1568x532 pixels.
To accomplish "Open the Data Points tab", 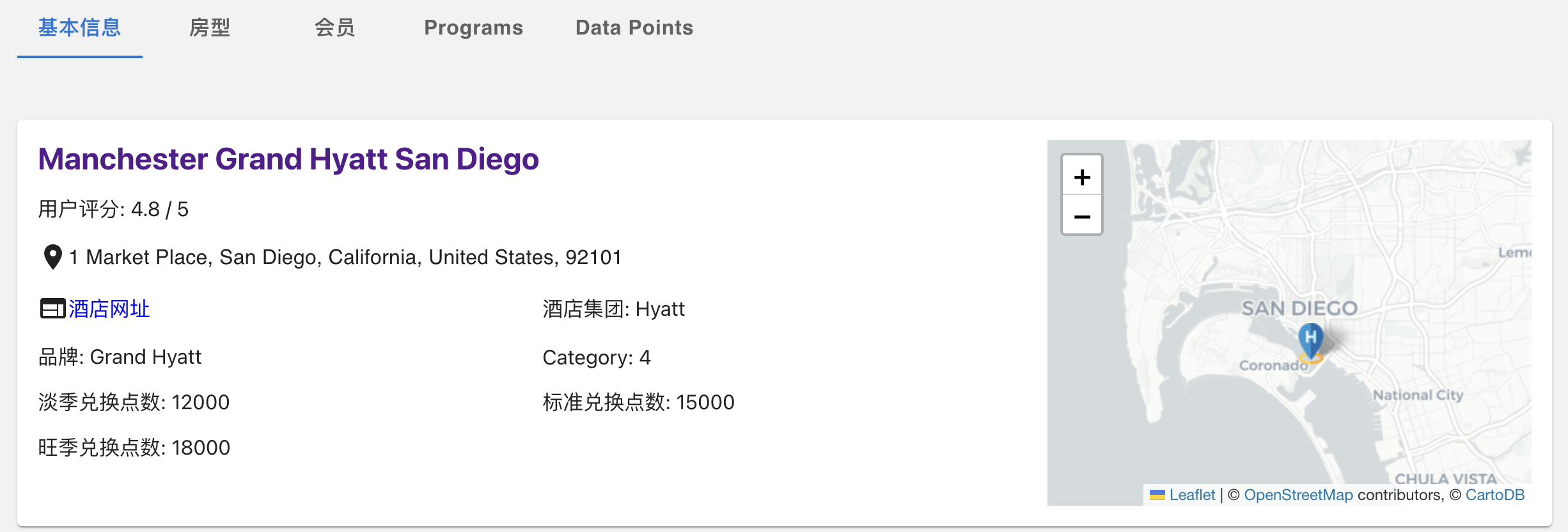I will pyautogui.click(x=634, y=28).
